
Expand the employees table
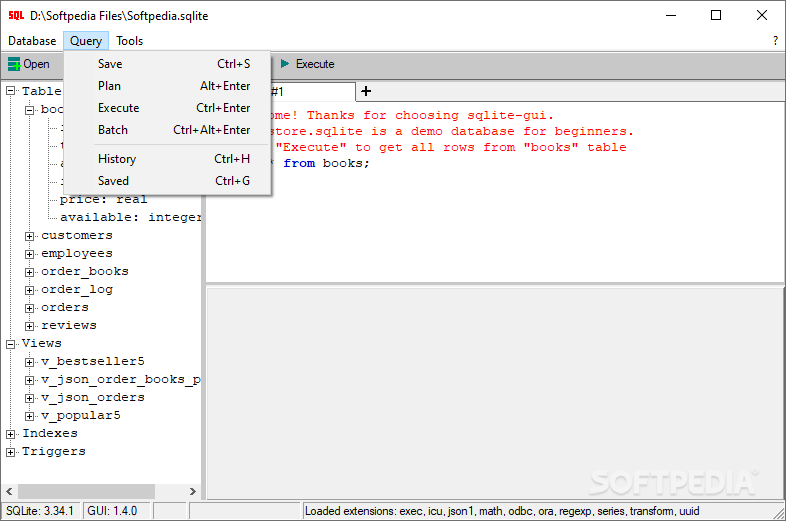[x=30, y=254]
